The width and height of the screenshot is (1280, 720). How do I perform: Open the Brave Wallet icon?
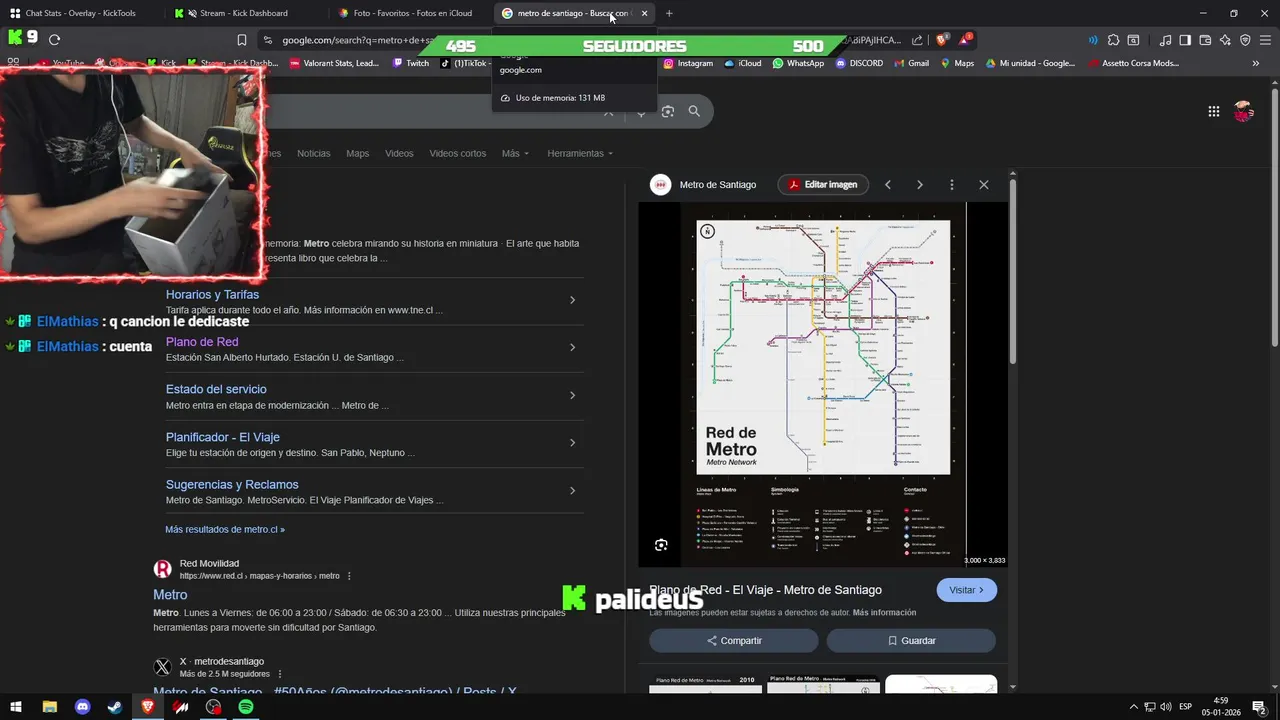pos(1205,40)
